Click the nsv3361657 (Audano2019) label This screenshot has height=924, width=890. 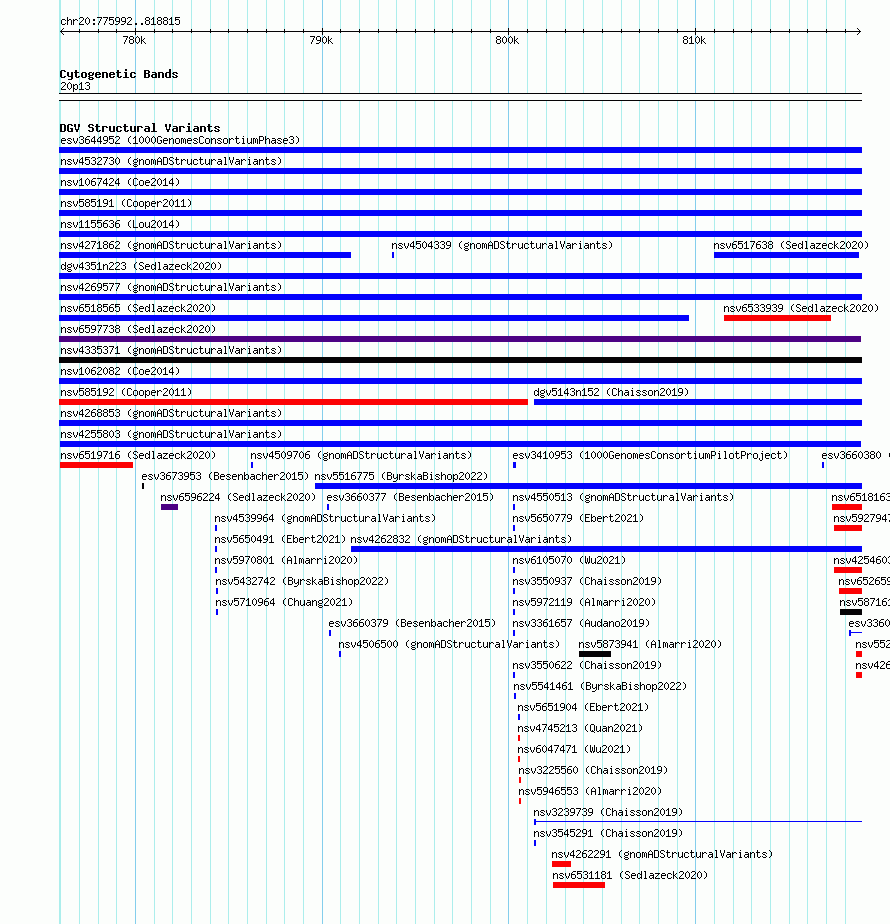[581, 623]
